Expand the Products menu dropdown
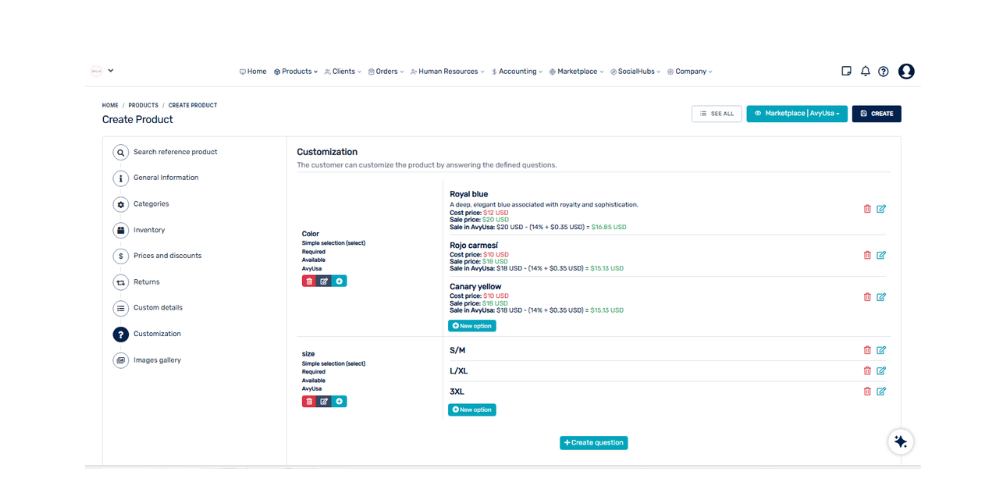This screenshot has height=500, width=1000. [x=296, y=72]
